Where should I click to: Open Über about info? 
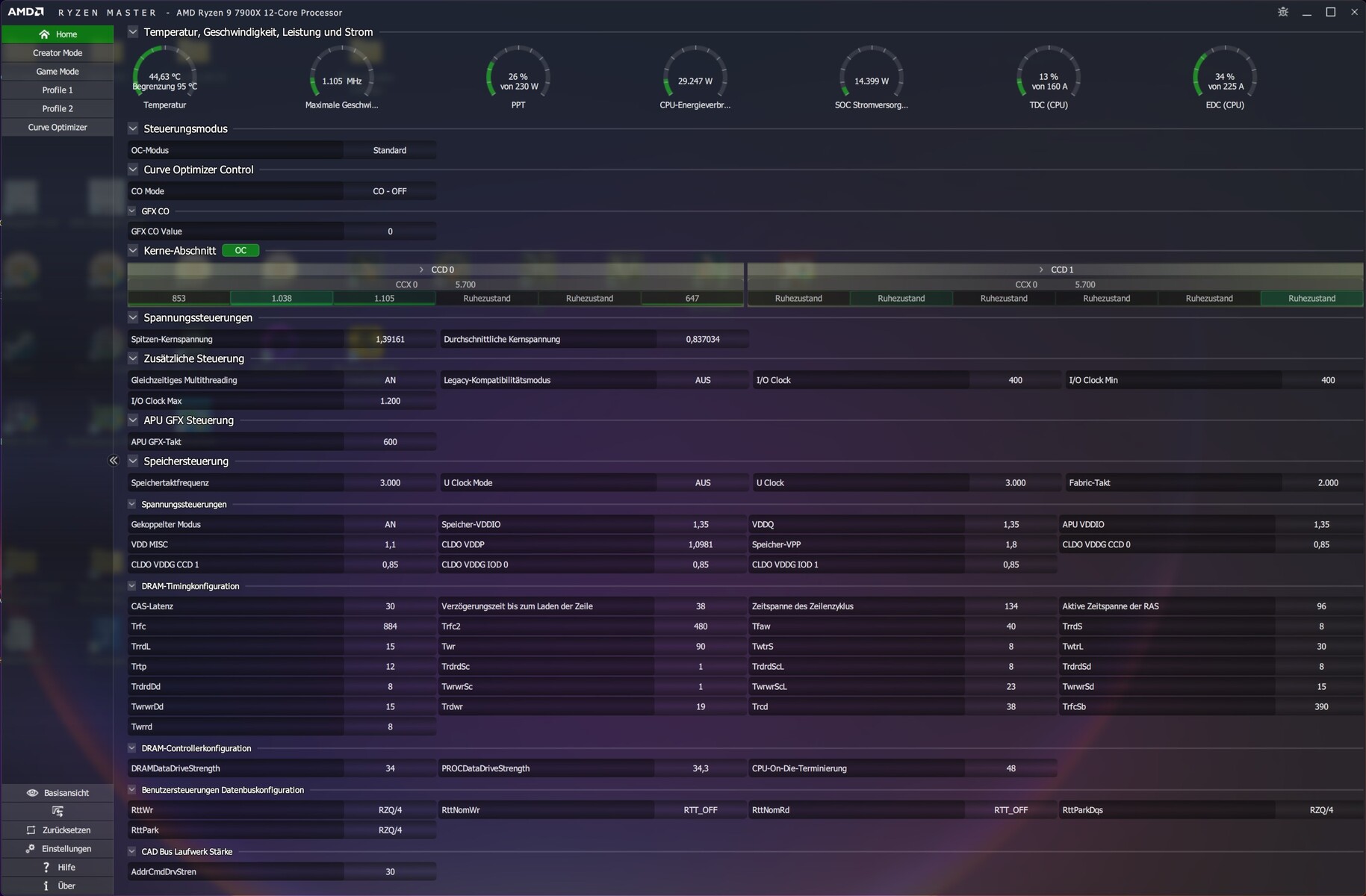[x=58, y=886]
